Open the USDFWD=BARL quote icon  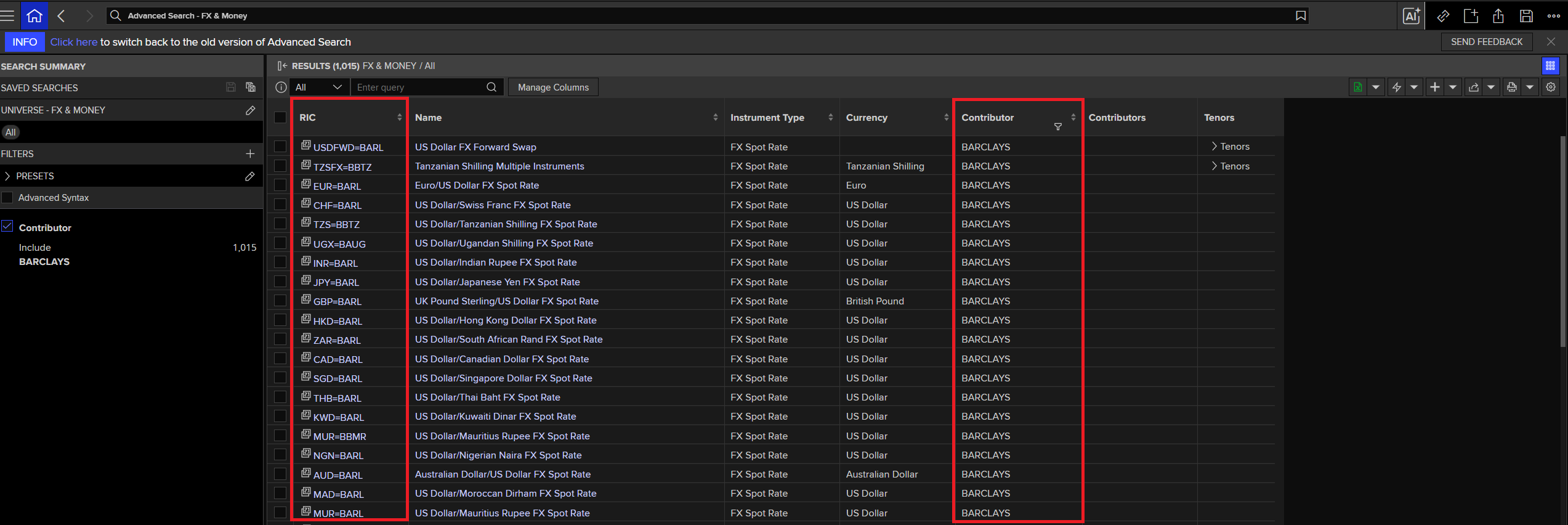click(x=305, y=145)
